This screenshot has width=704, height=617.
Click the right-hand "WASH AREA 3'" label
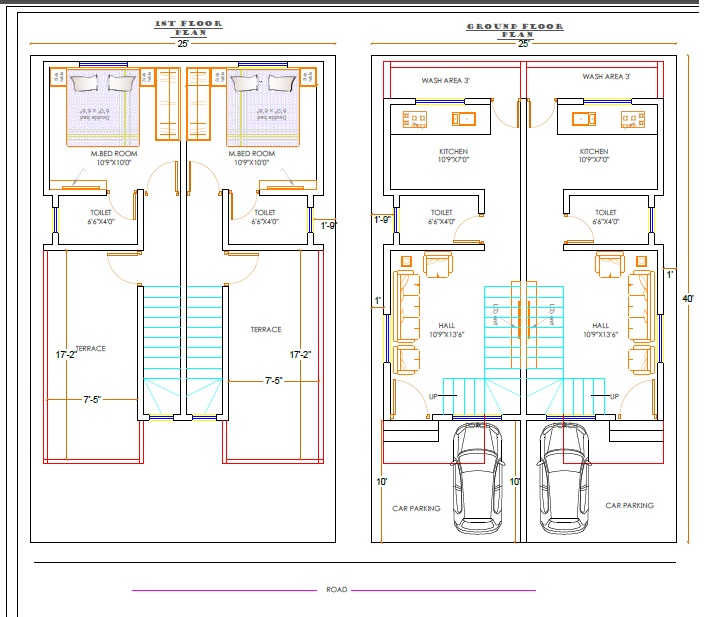607,77
